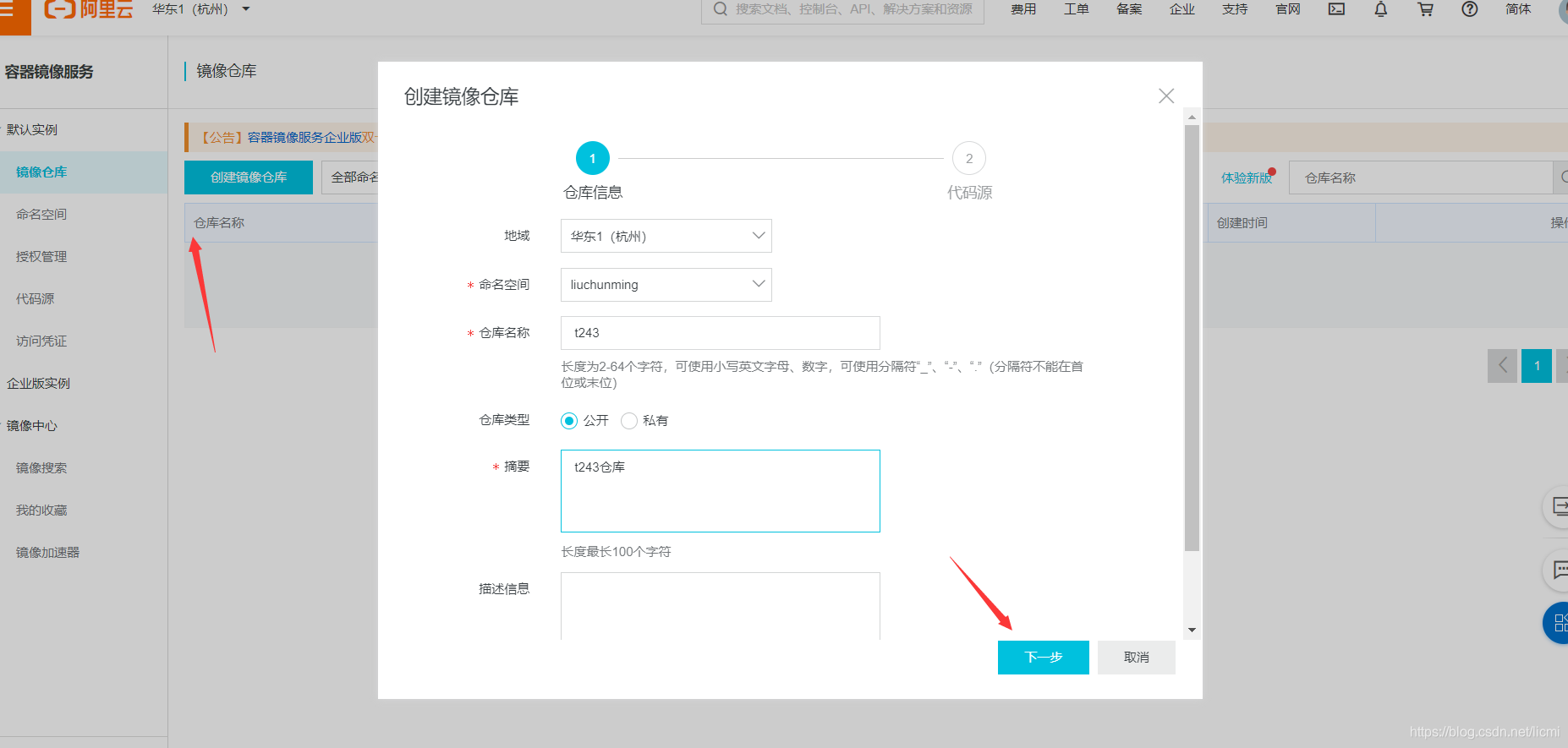Open the region dropdown 华东1（杭州）in dialog
The width and height of the screenshot is (1568, 748).
666,236
